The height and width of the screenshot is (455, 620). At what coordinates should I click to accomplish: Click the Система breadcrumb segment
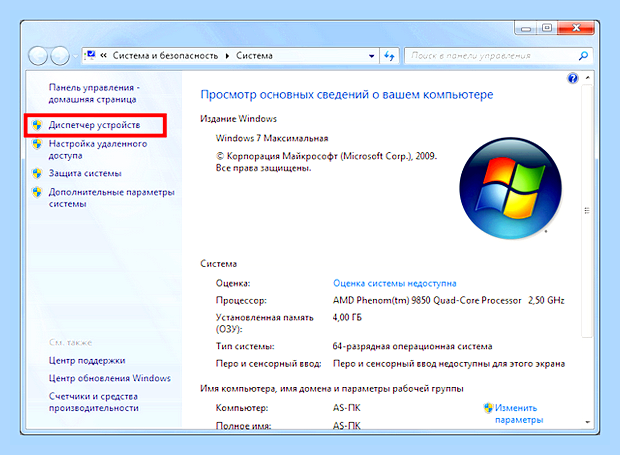click(254, 56)
